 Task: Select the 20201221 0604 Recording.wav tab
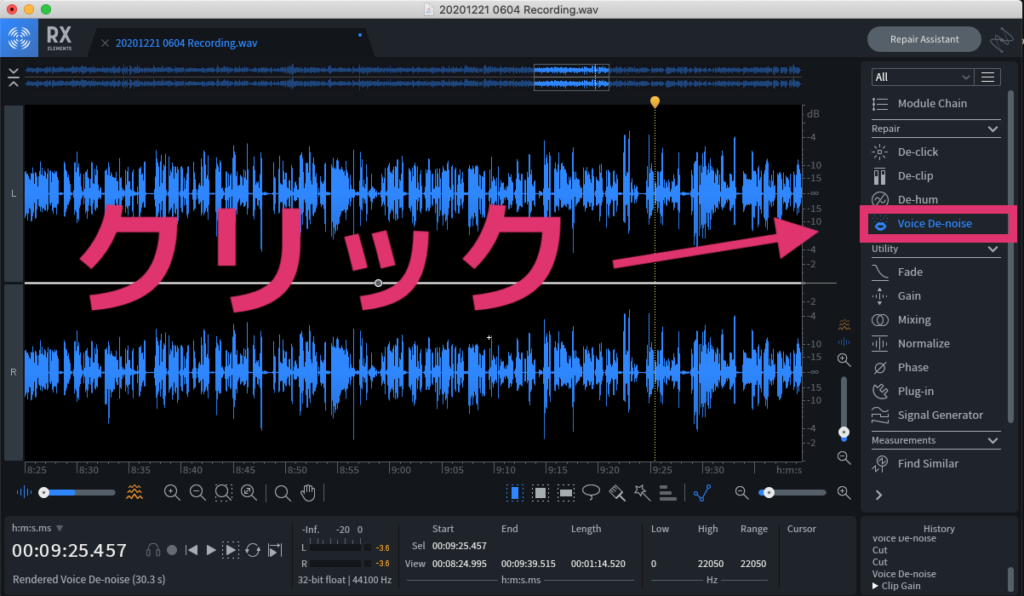pos(186,43)
